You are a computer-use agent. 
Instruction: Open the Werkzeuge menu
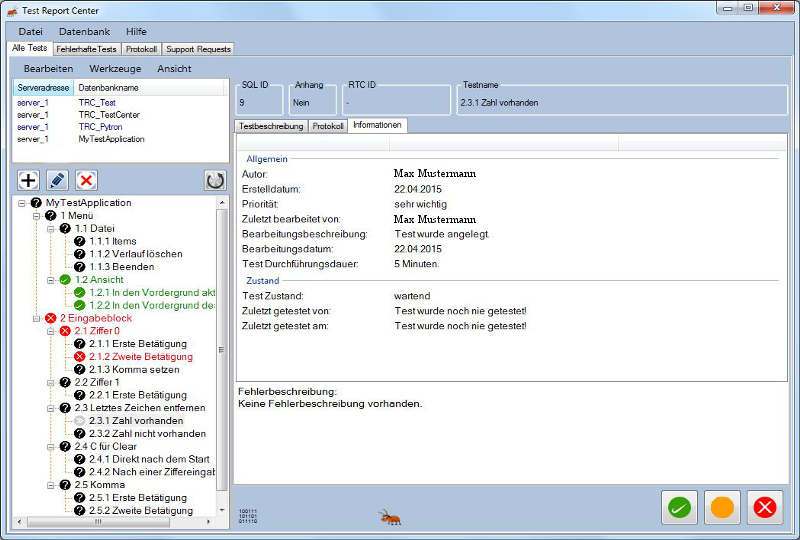115,68
